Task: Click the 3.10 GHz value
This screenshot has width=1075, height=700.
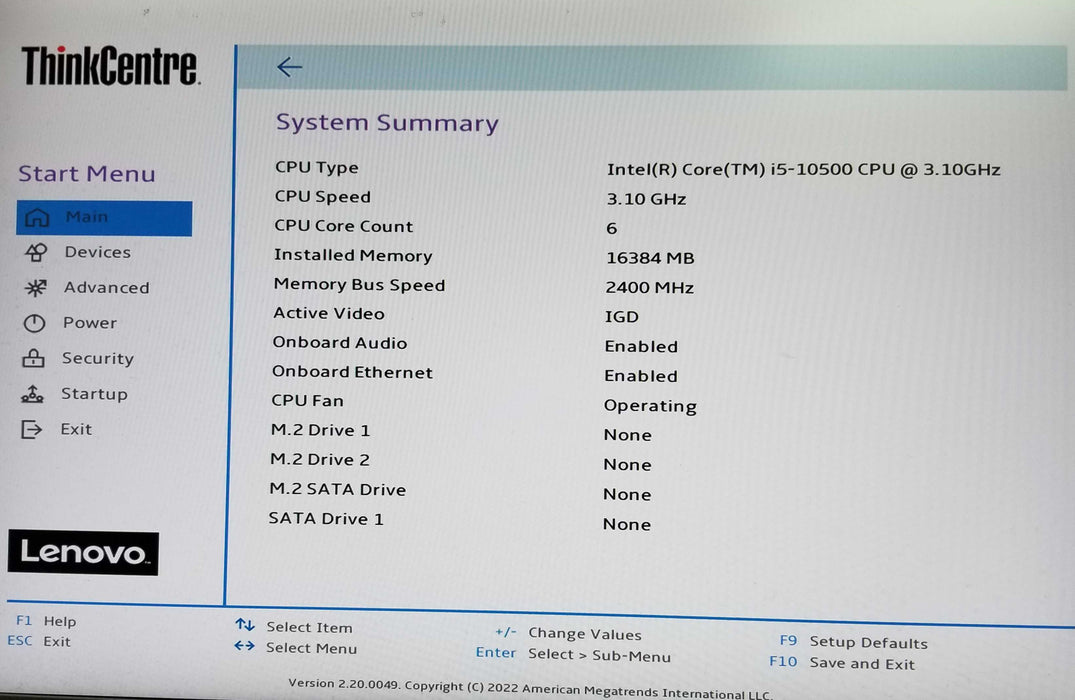Action: pyautogui.click(x=646, y=199)
